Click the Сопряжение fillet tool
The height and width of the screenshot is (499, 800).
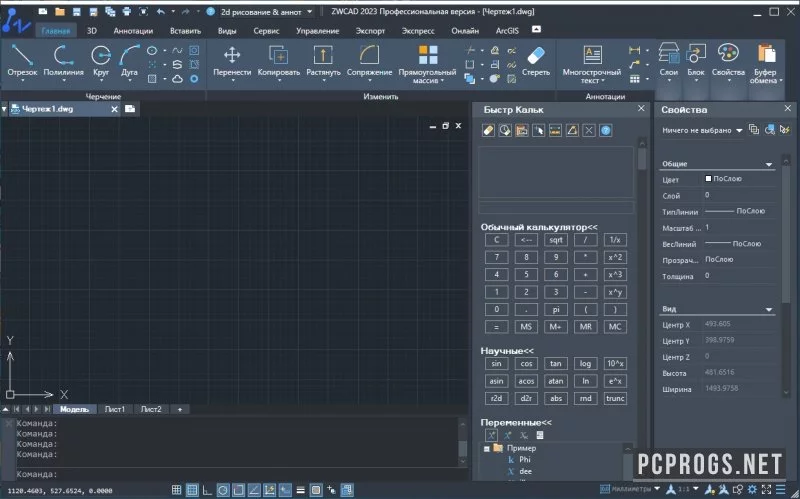coord(369,61)
